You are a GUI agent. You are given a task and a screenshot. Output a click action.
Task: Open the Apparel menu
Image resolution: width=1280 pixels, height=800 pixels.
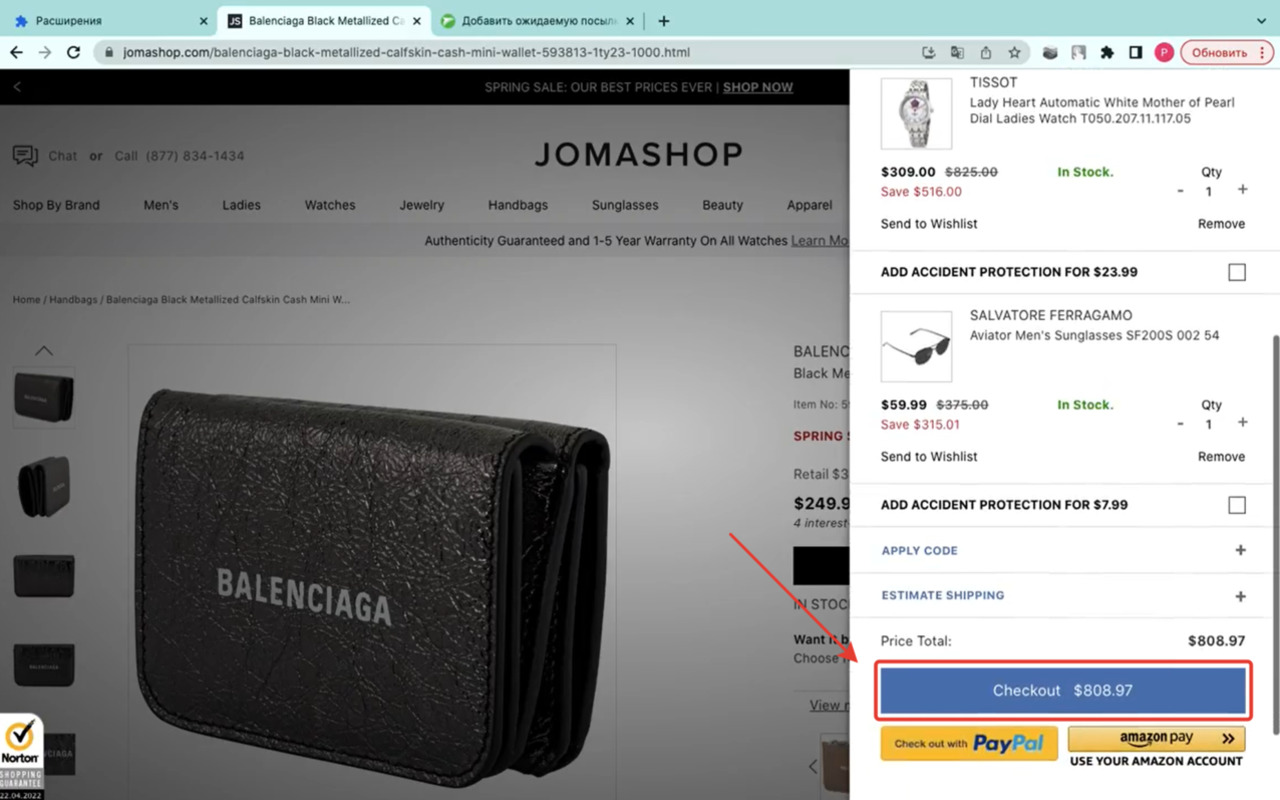tap(809, 205)
